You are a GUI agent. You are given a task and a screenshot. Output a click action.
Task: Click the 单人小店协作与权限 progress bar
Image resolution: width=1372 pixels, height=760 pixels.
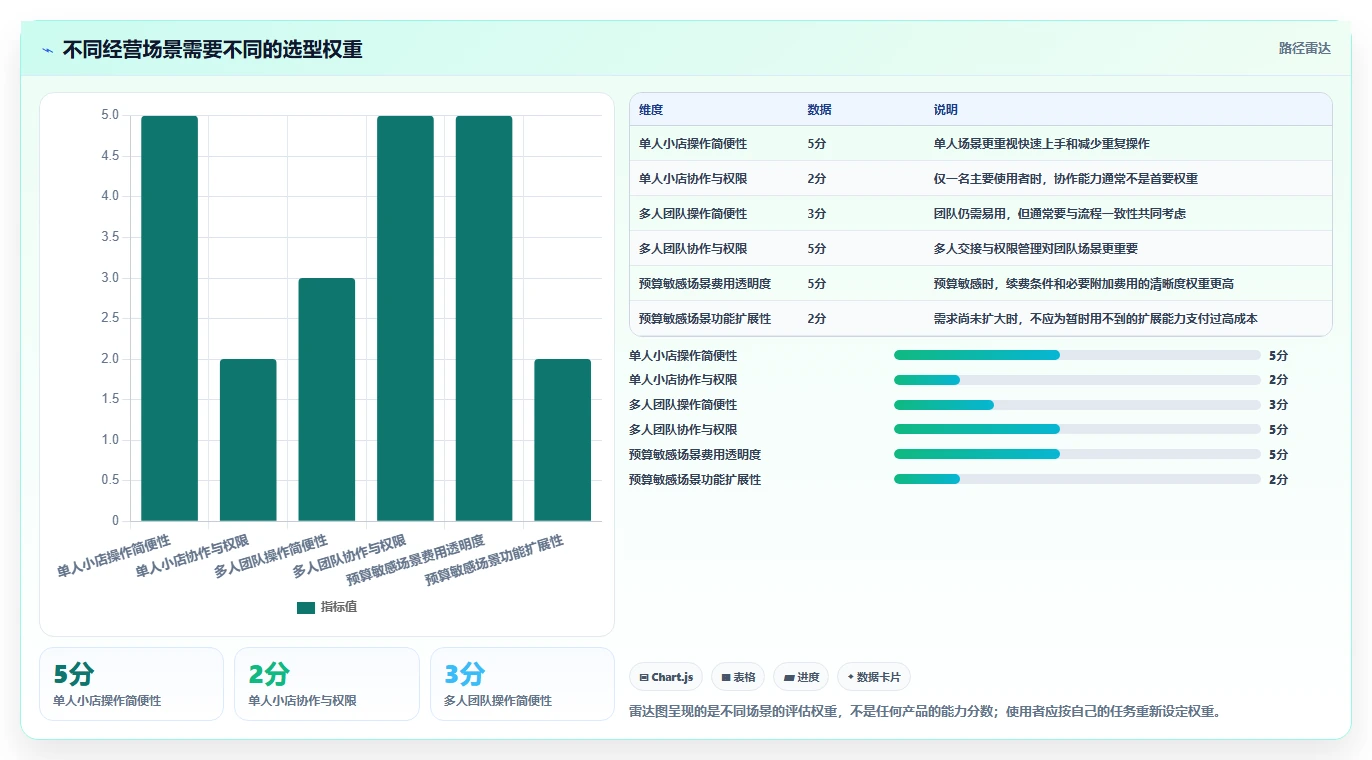[1077, 380]
